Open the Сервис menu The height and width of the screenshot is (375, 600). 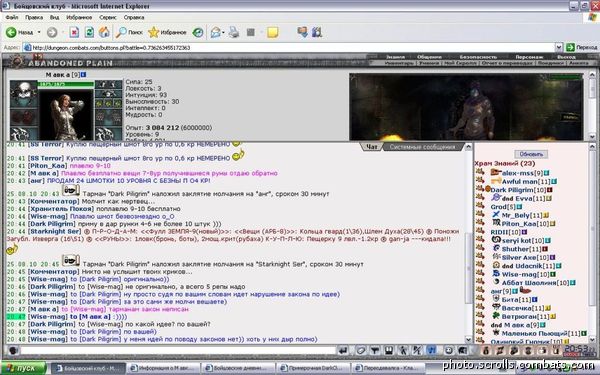point(108,17)
